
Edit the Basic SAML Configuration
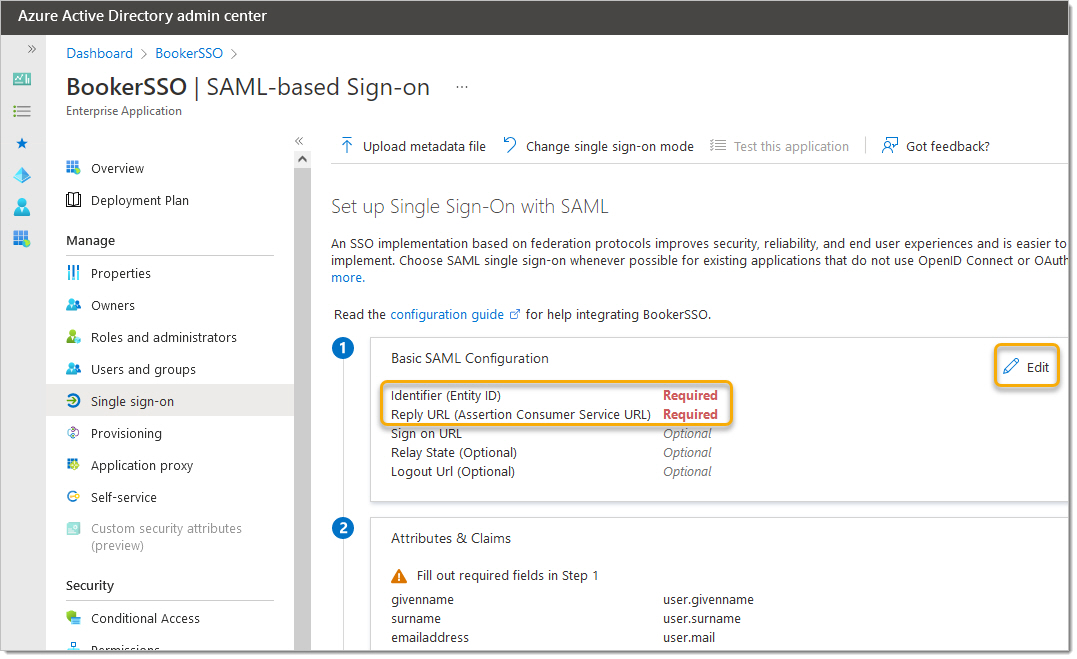(x=1027, y=367)
